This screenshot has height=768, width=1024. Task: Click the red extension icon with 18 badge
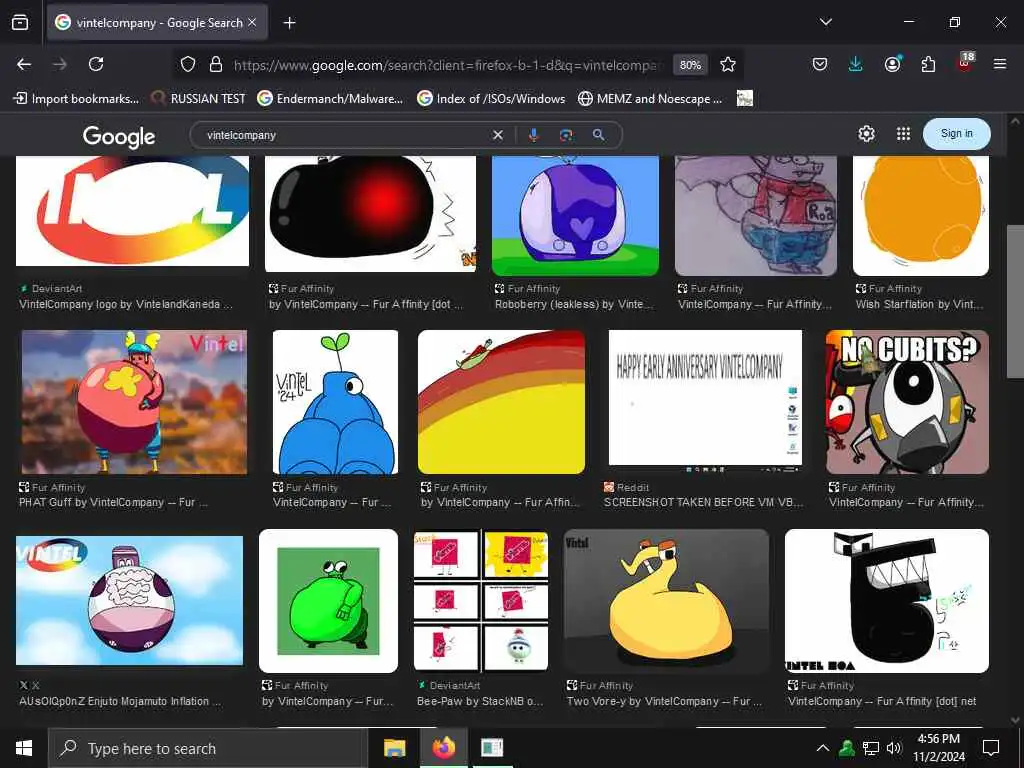(x=965, y=63)
